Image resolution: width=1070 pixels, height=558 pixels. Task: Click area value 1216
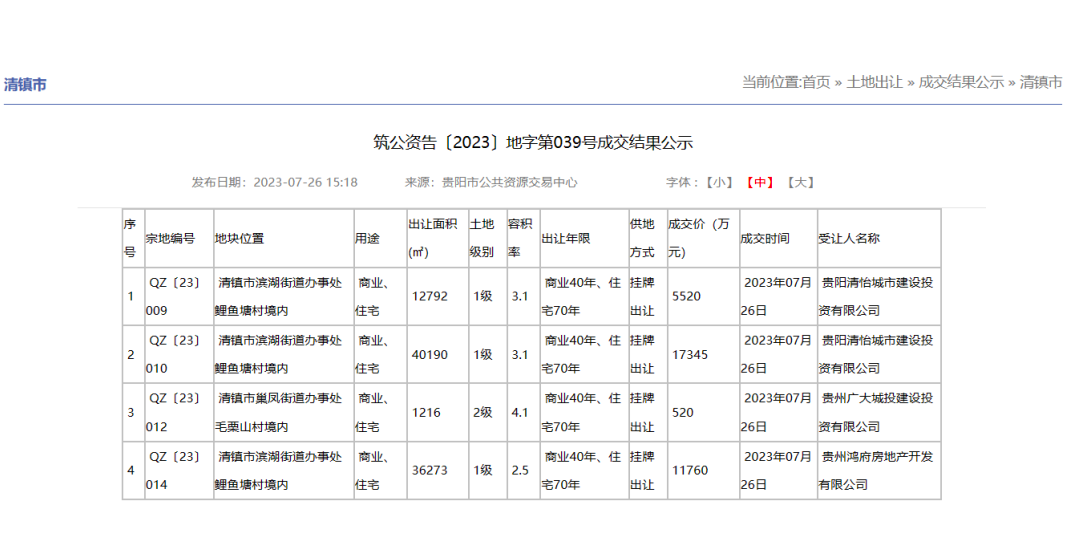pos(426,413)
